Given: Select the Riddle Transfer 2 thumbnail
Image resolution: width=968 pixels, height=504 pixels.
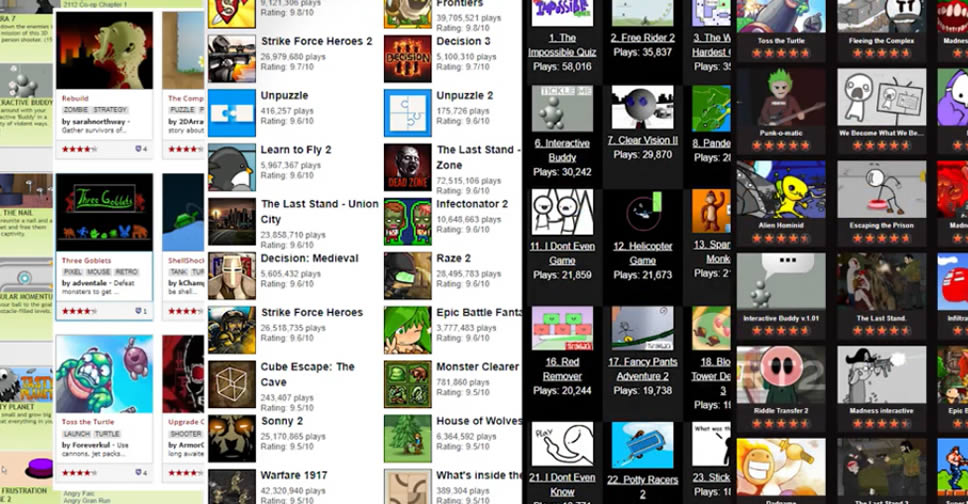Looking at the screenshot, I should click(781, 374).
